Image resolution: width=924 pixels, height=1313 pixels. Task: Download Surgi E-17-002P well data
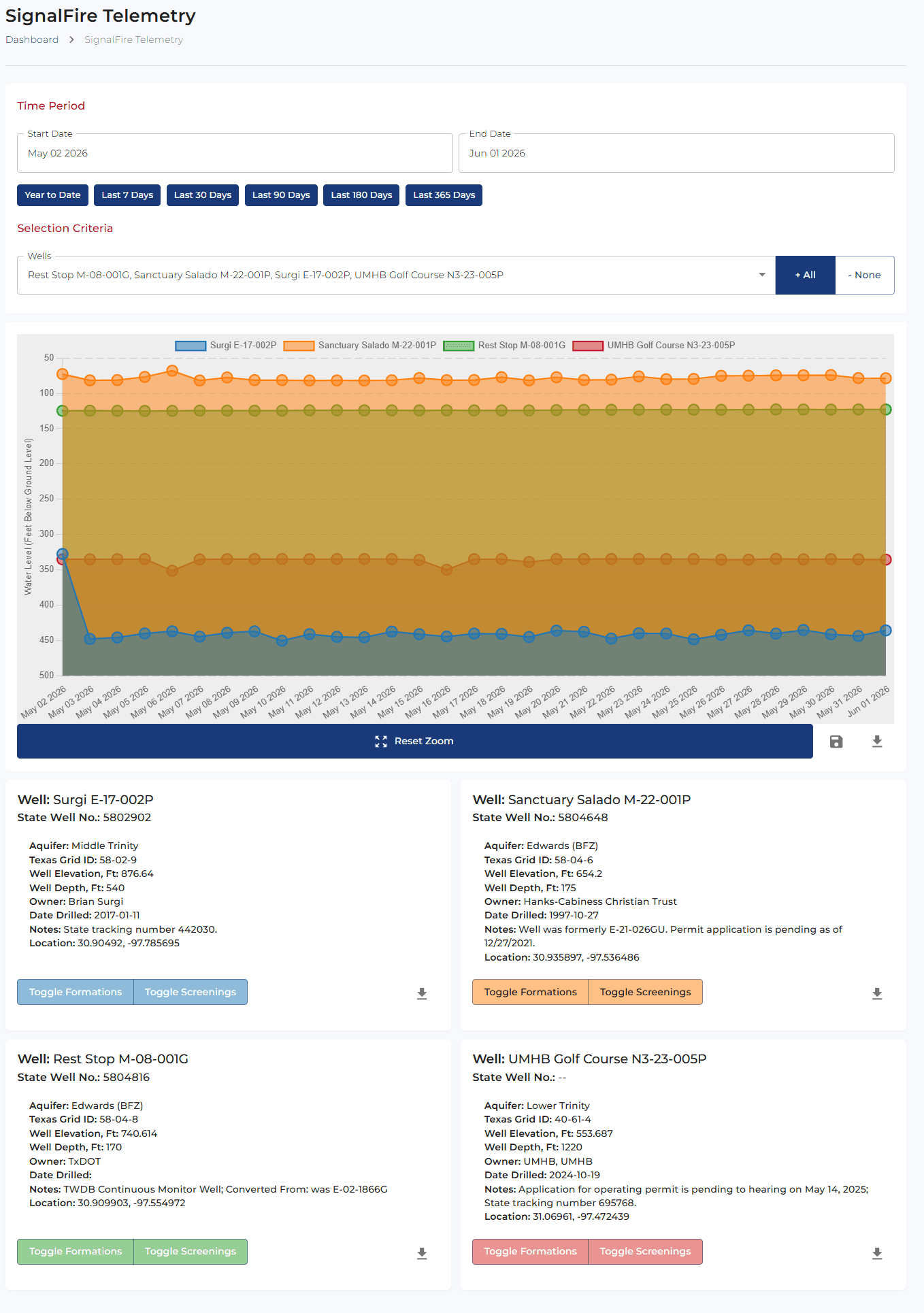tap(422, 993)
